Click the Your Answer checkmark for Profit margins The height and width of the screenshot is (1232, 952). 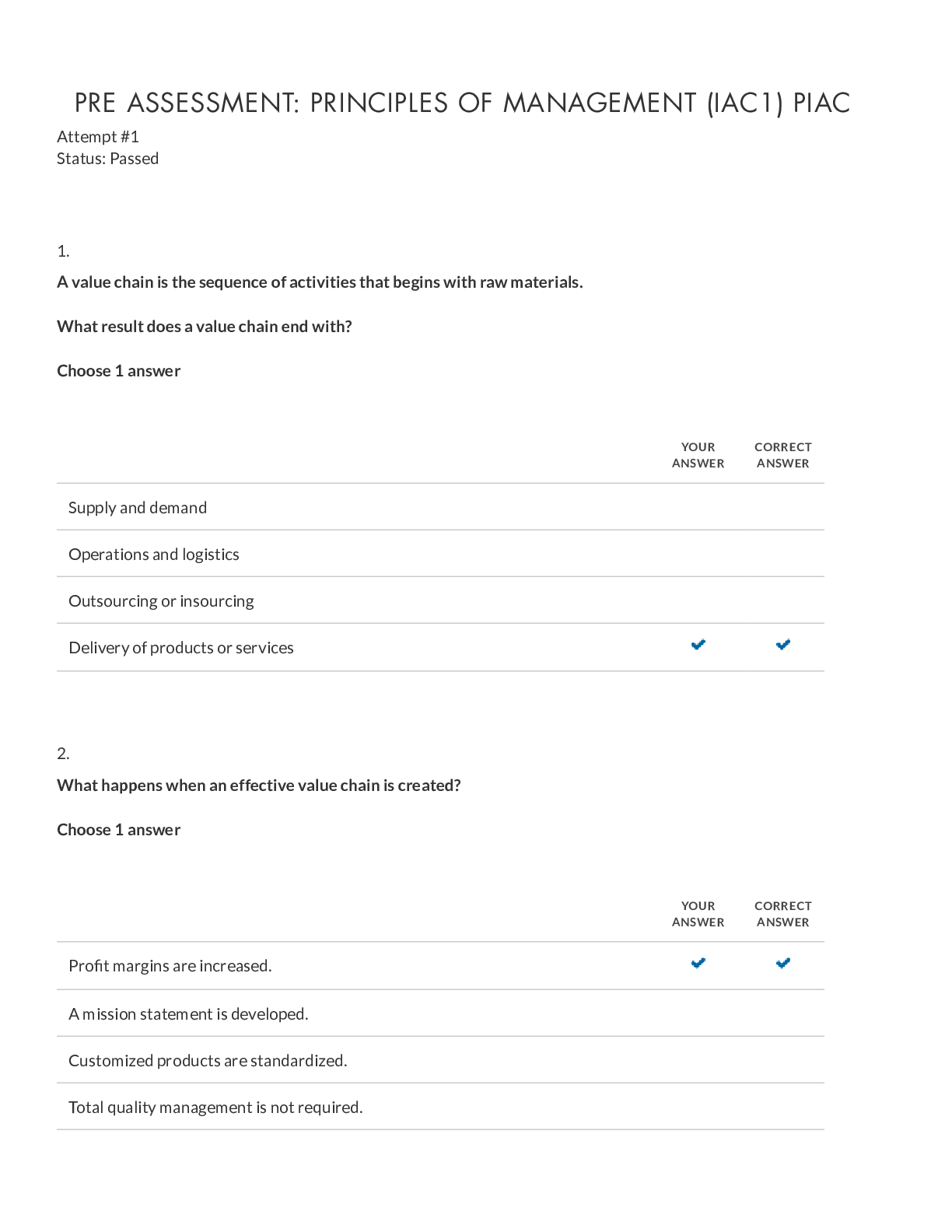pyautogui.click(x=698, y=964)
